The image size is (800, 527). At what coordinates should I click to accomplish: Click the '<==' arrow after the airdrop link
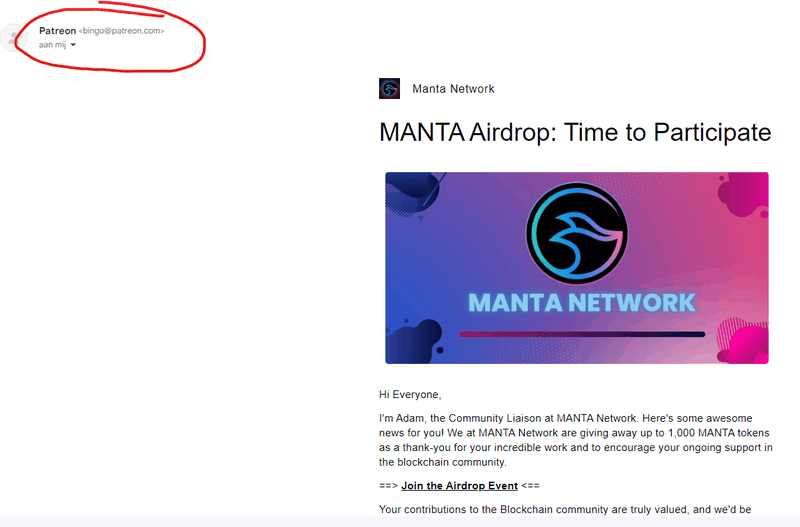click(531, 486)
